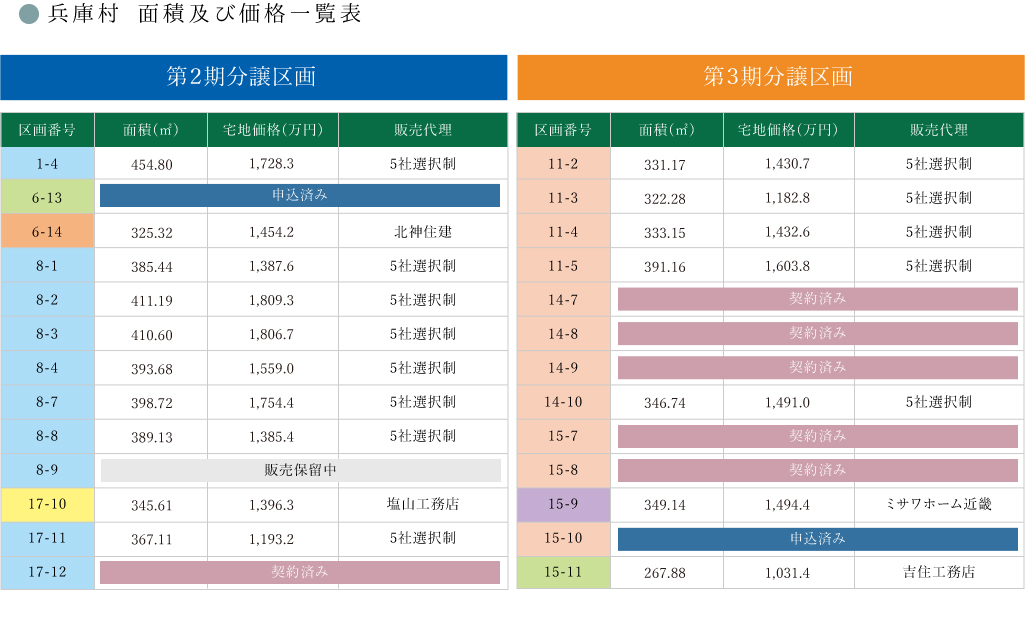Click 販売代理 header in the 第3期 table

tap(938, 130)
